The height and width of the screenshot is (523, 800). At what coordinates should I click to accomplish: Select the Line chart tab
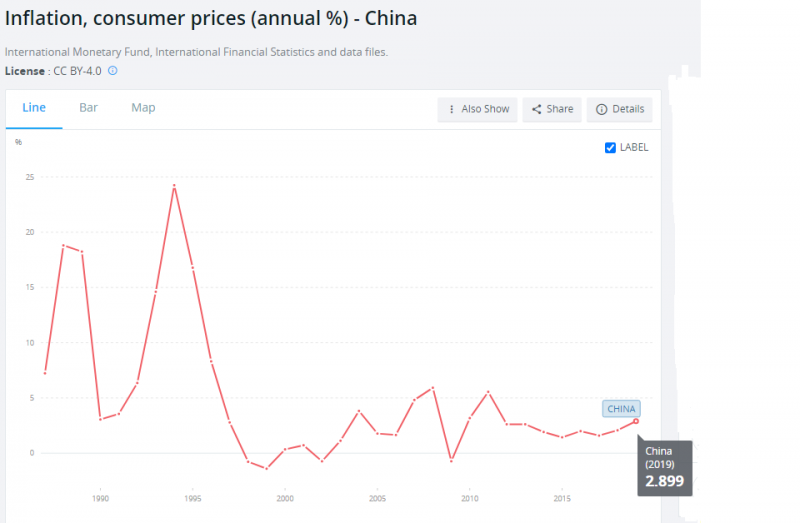[34, 108]
